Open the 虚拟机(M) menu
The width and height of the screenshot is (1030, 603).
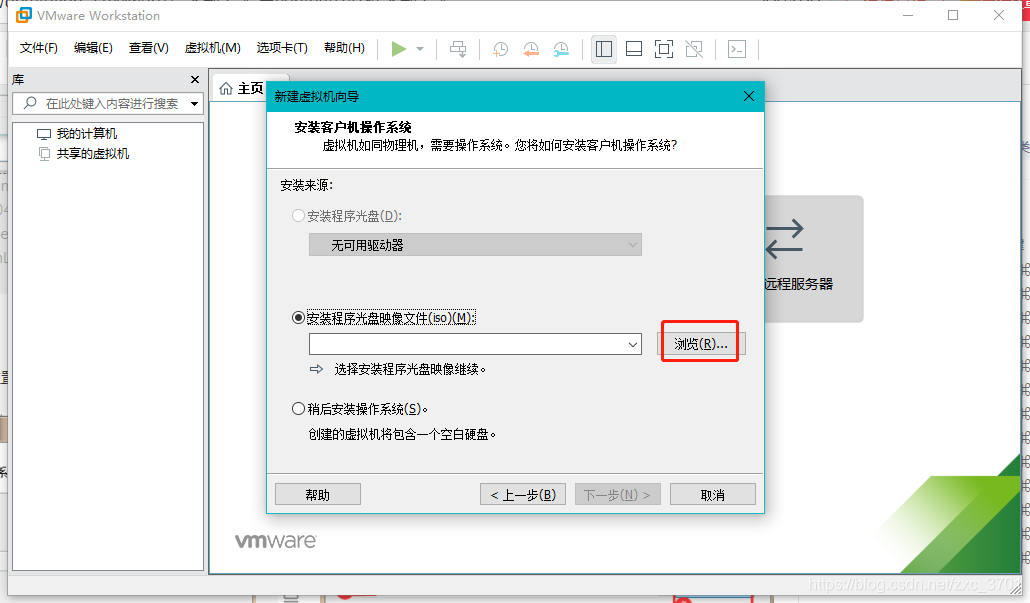coord(213,47)
